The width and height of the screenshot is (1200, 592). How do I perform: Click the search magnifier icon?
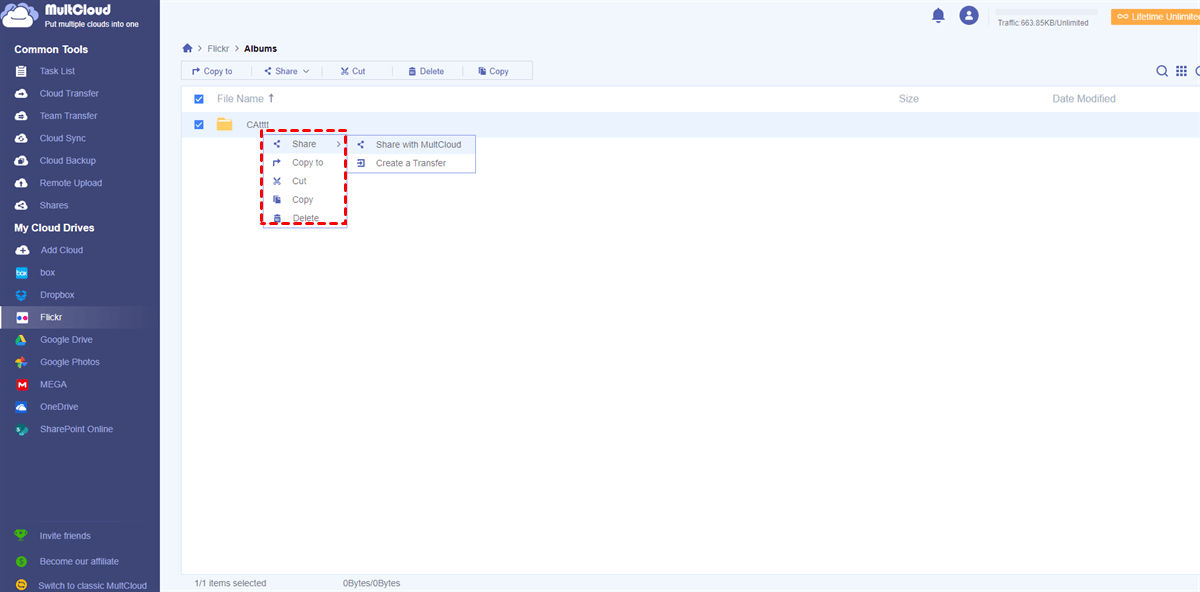1162,71
